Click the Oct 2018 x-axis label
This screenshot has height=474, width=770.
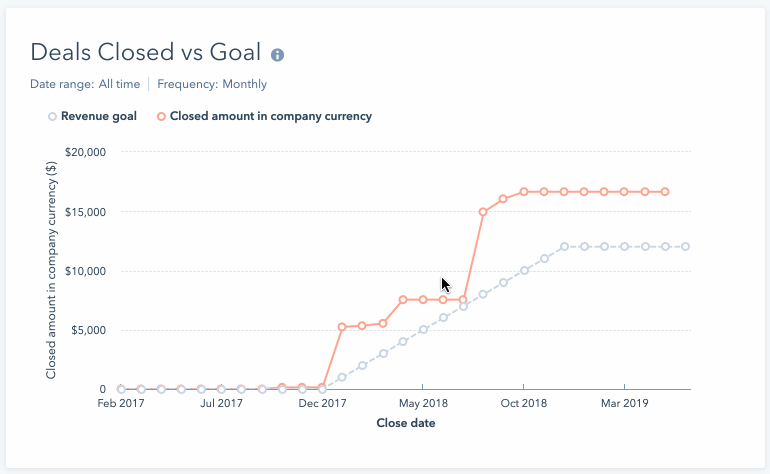coord(524,404)
